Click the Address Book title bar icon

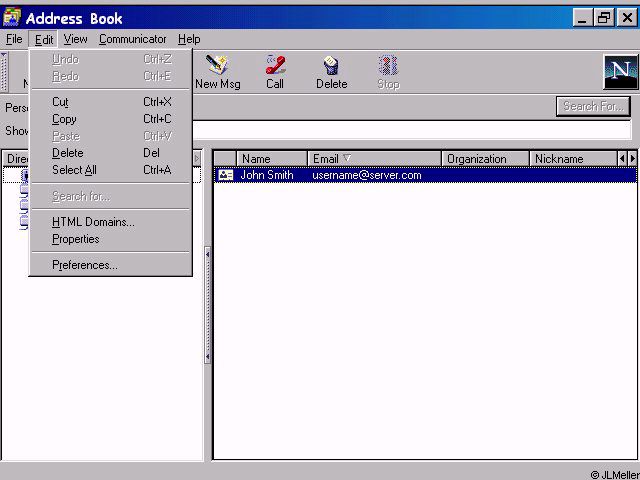[x=12, y=18]
